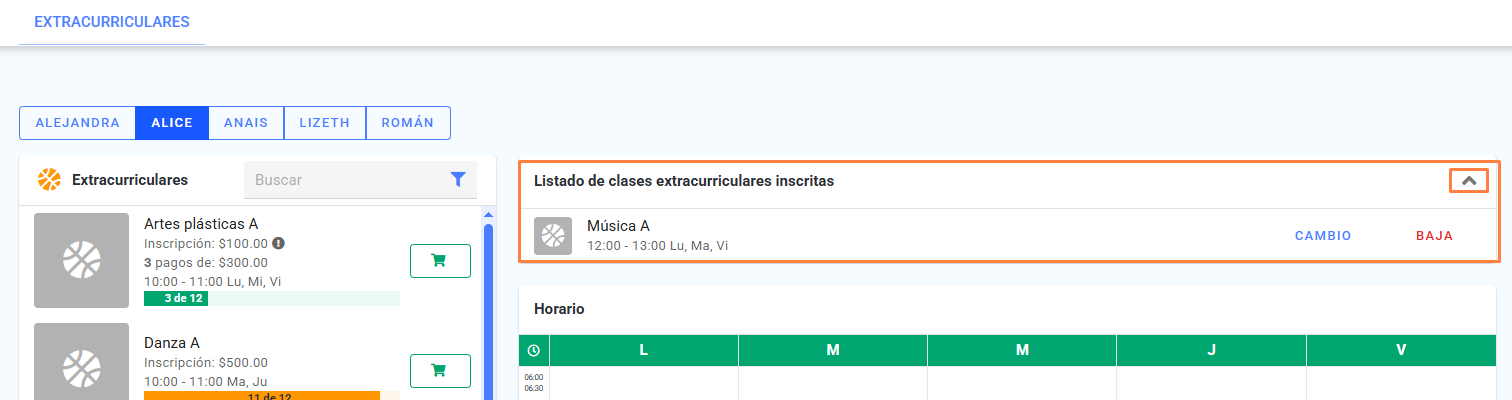The width and height of the screenshot is (1512, 400).
Task: Click the filter funnel icon
Action: click(458, 180)
